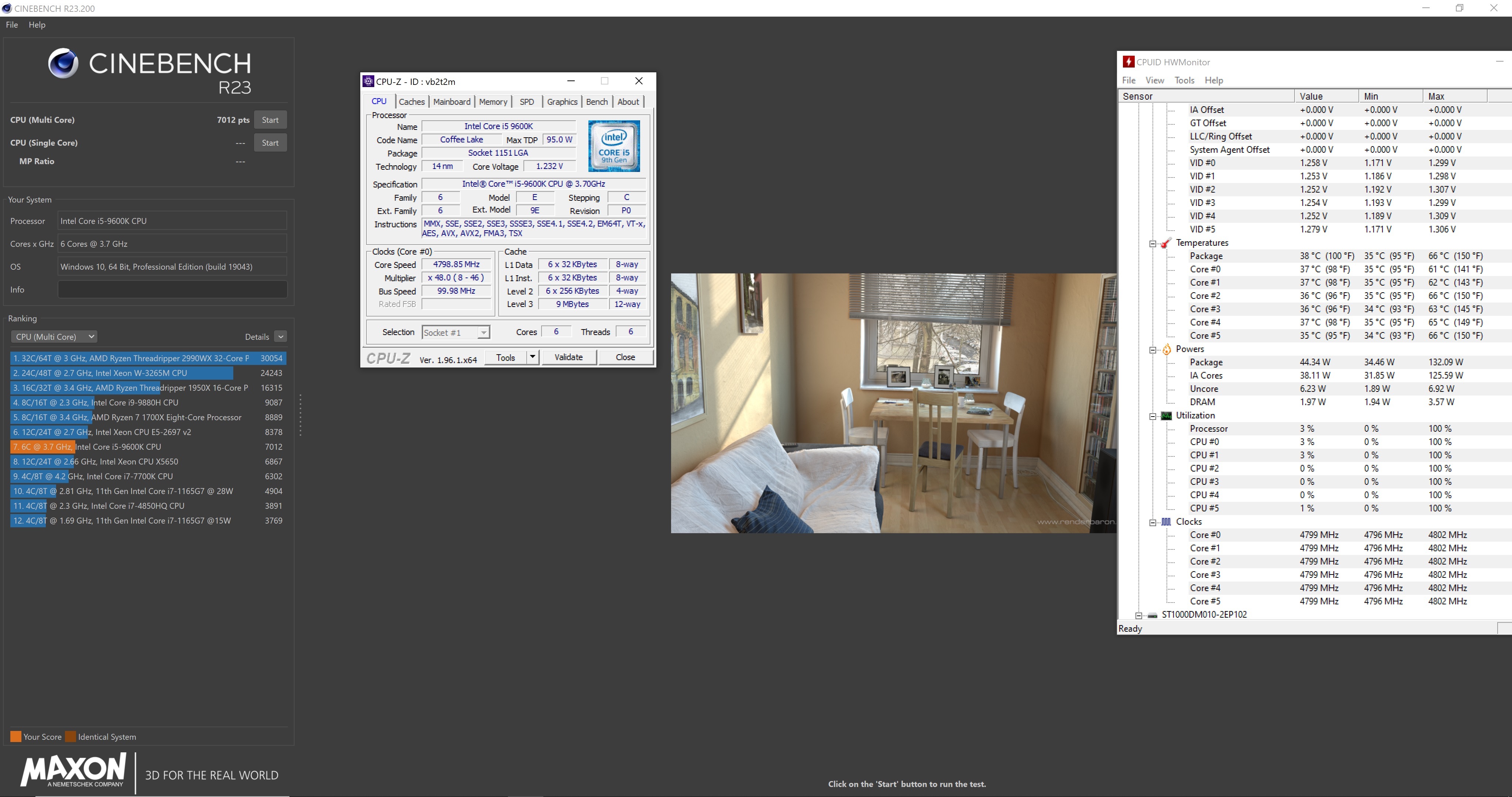Click the Cinebench R23 sphere logo
Viewport: 1512px width, 797px height.
(63, 63)
